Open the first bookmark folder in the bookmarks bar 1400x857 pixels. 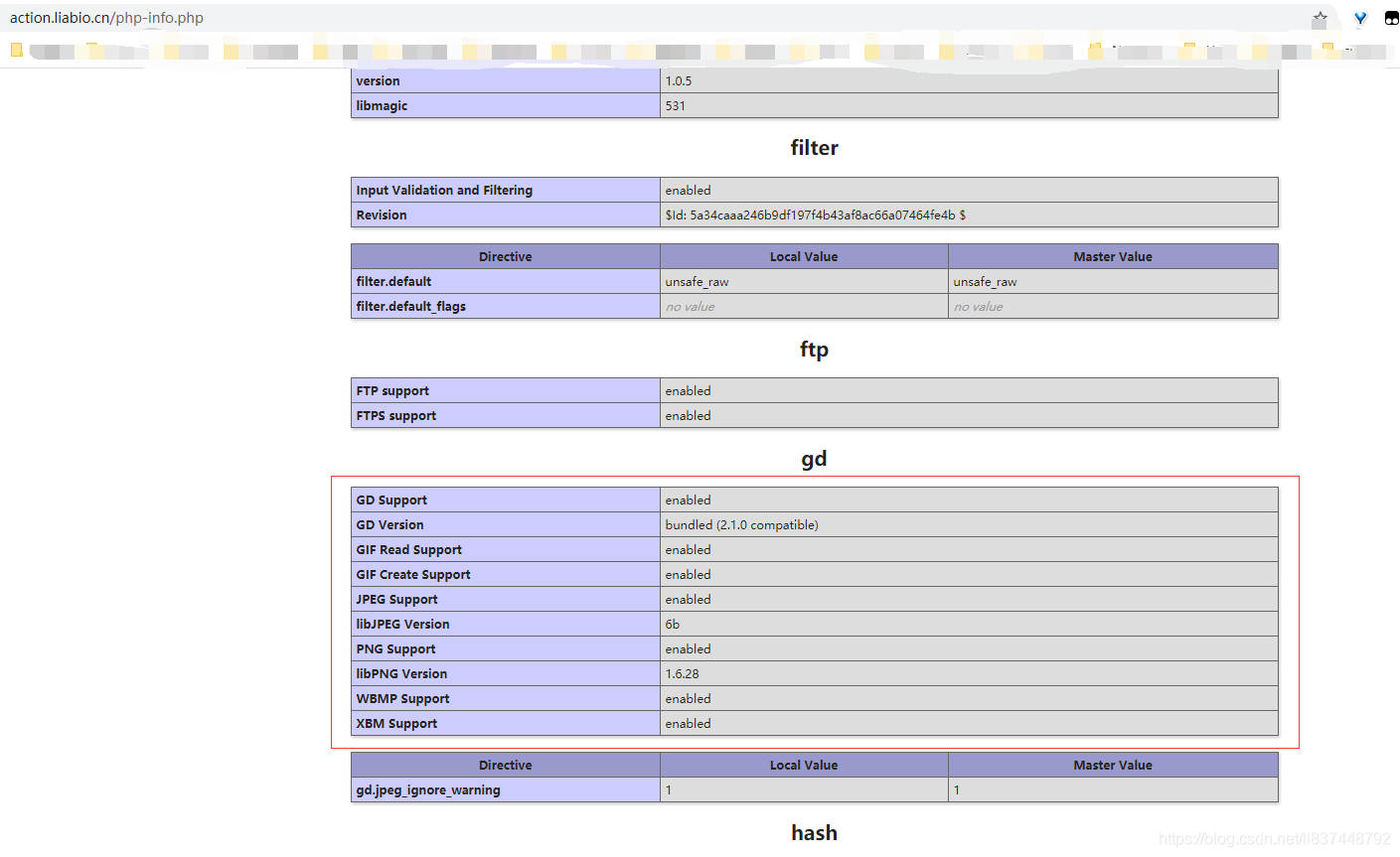pos(17,49)
